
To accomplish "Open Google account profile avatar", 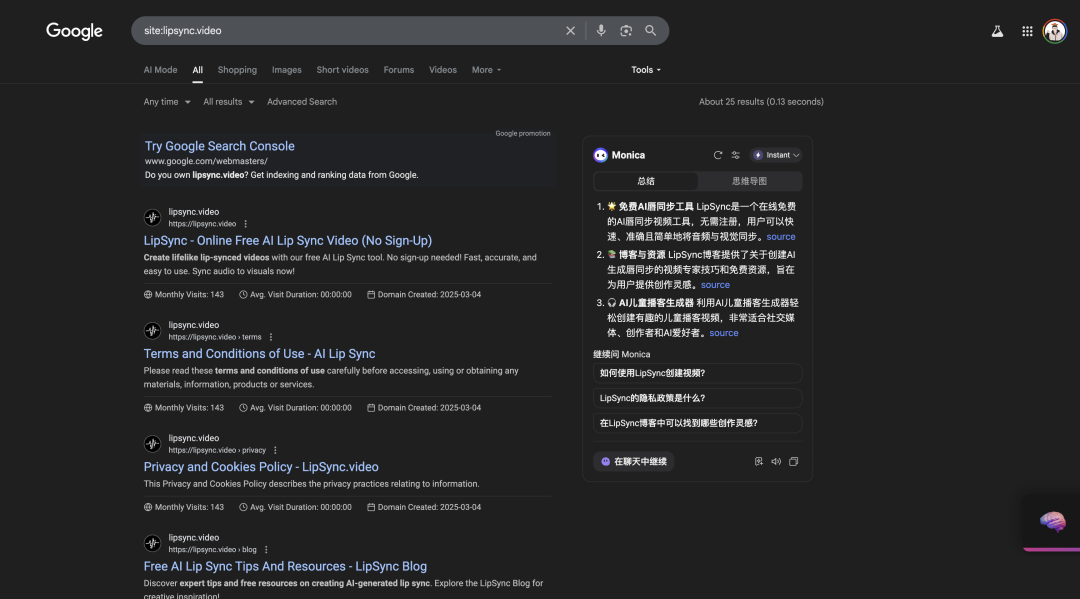I will (x=1055, y=31).
